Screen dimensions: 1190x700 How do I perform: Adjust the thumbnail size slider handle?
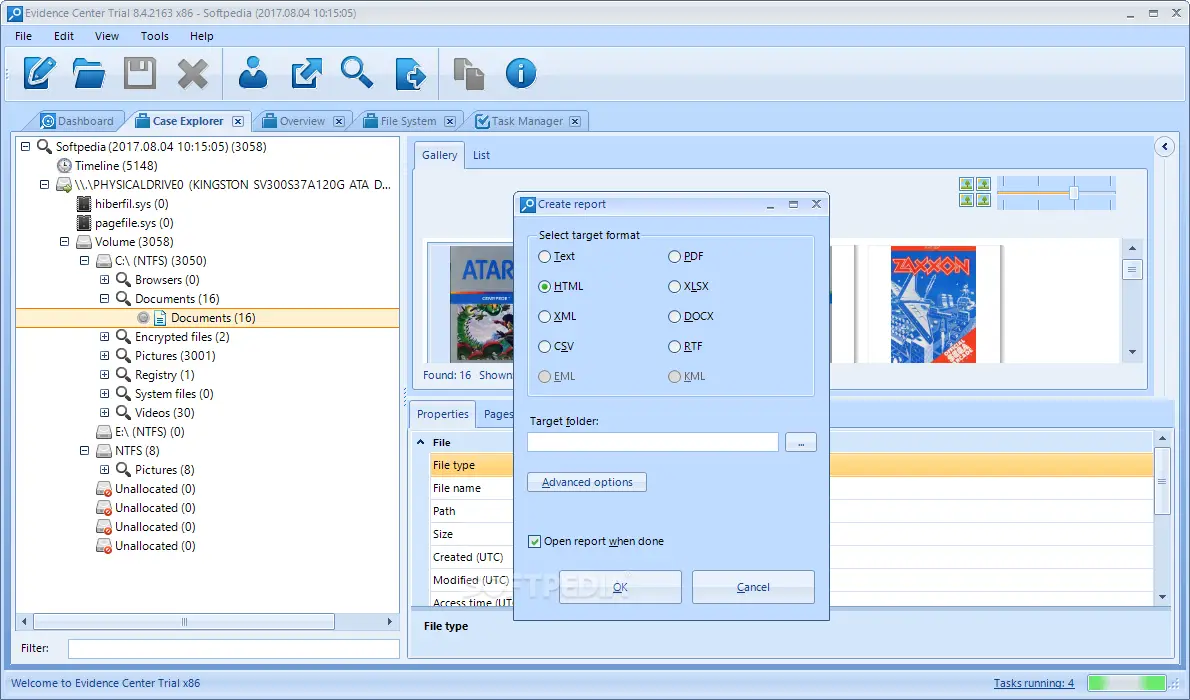pyautogui.click(x=1074, y=192)
